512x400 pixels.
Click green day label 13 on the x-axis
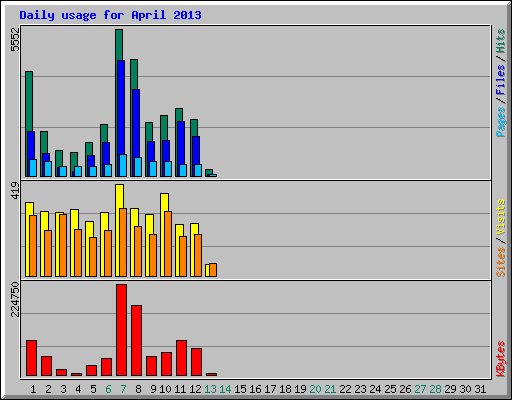point(210,389)
